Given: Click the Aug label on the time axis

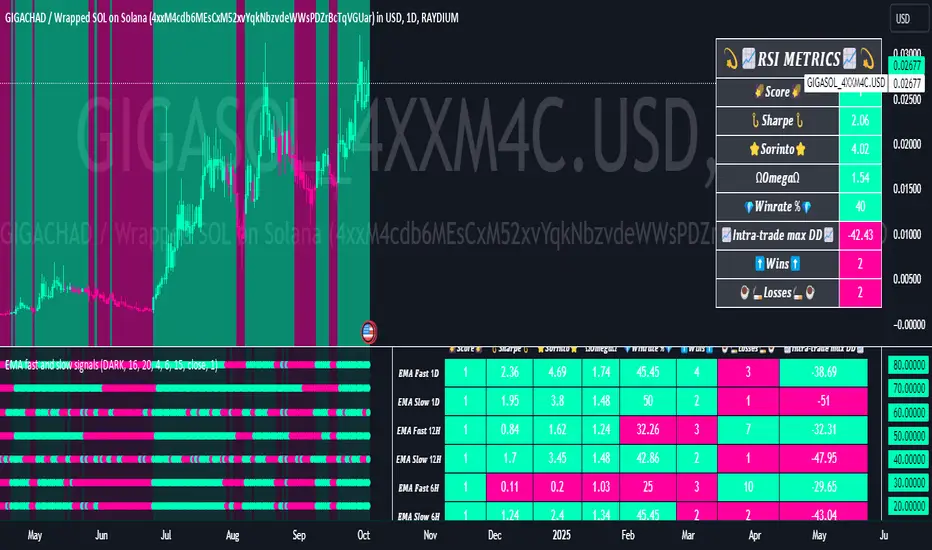Looking at the screenshot, I should click(232, 535).
